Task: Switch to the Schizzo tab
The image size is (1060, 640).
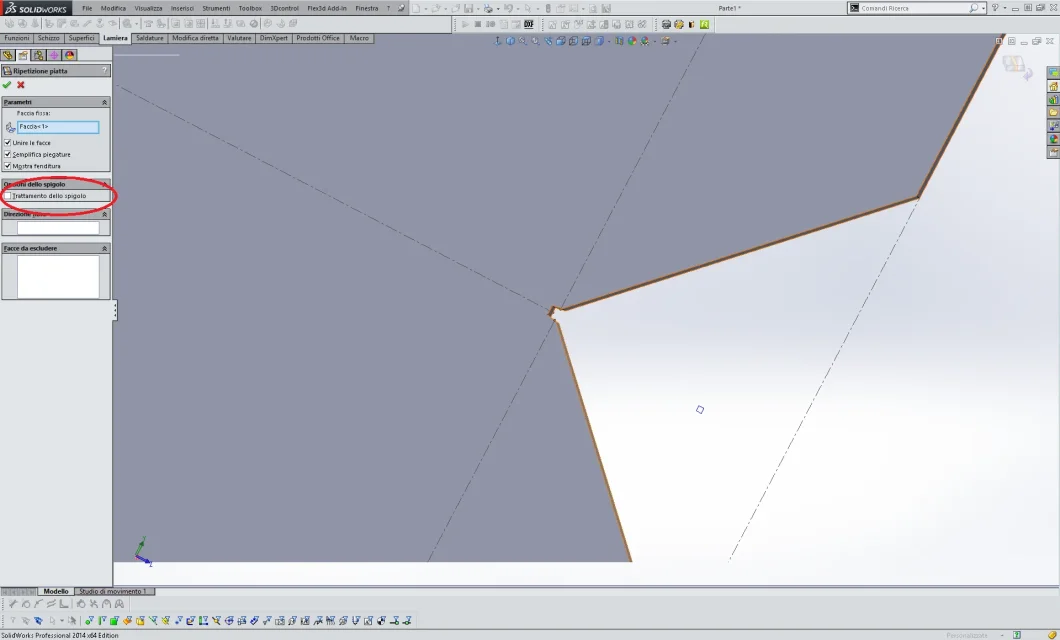Action: [x=49, y=39]
